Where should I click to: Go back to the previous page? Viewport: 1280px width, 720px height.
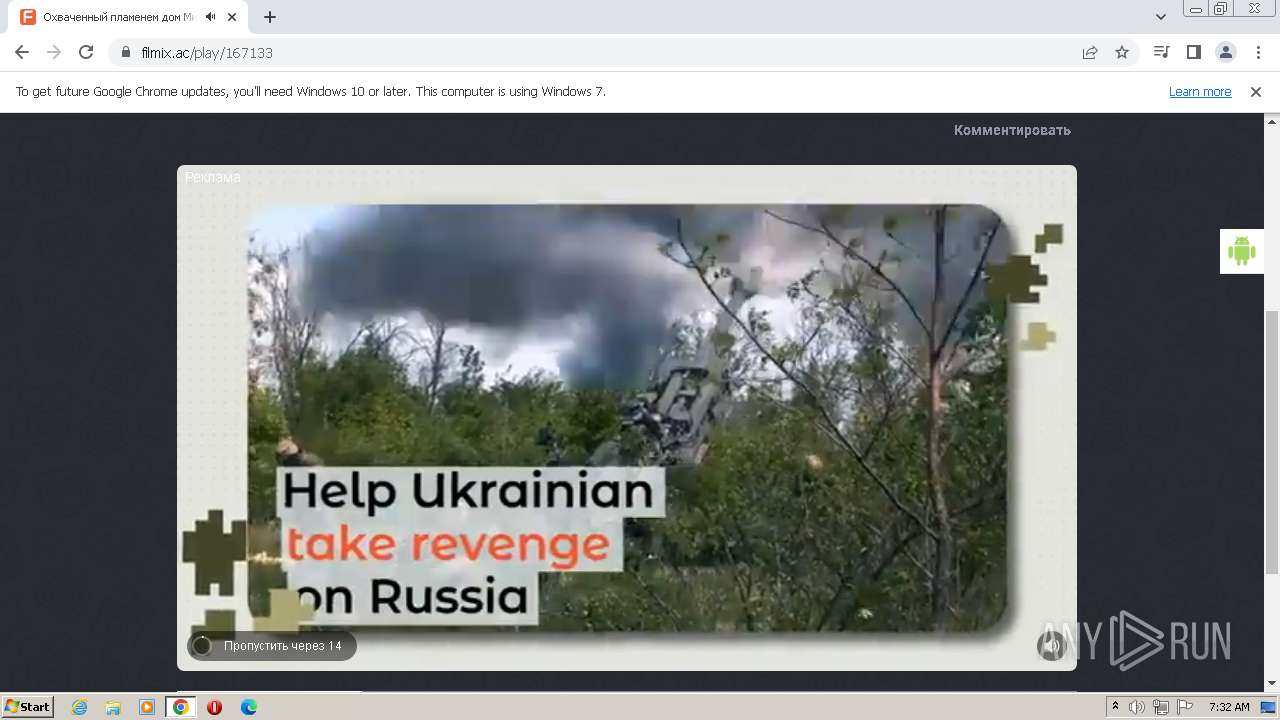22,52
